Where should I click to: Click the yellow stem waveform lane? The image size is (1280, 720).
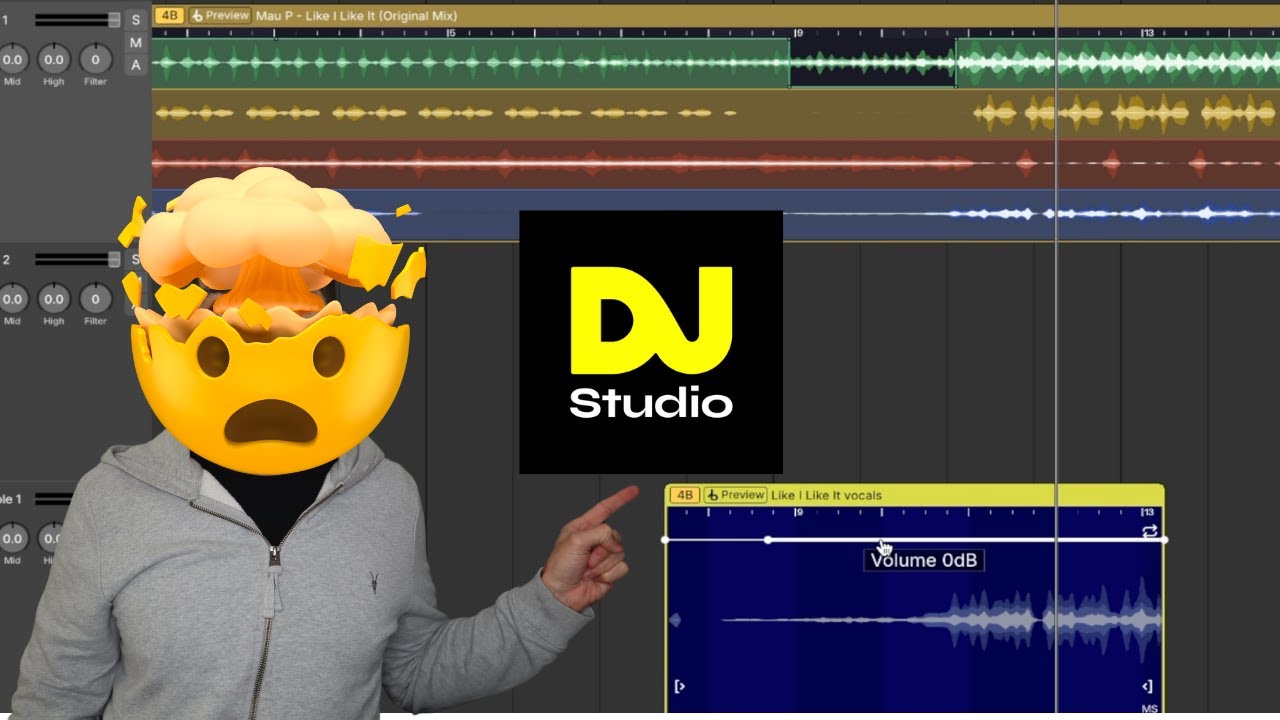click(x=716, y=114)
